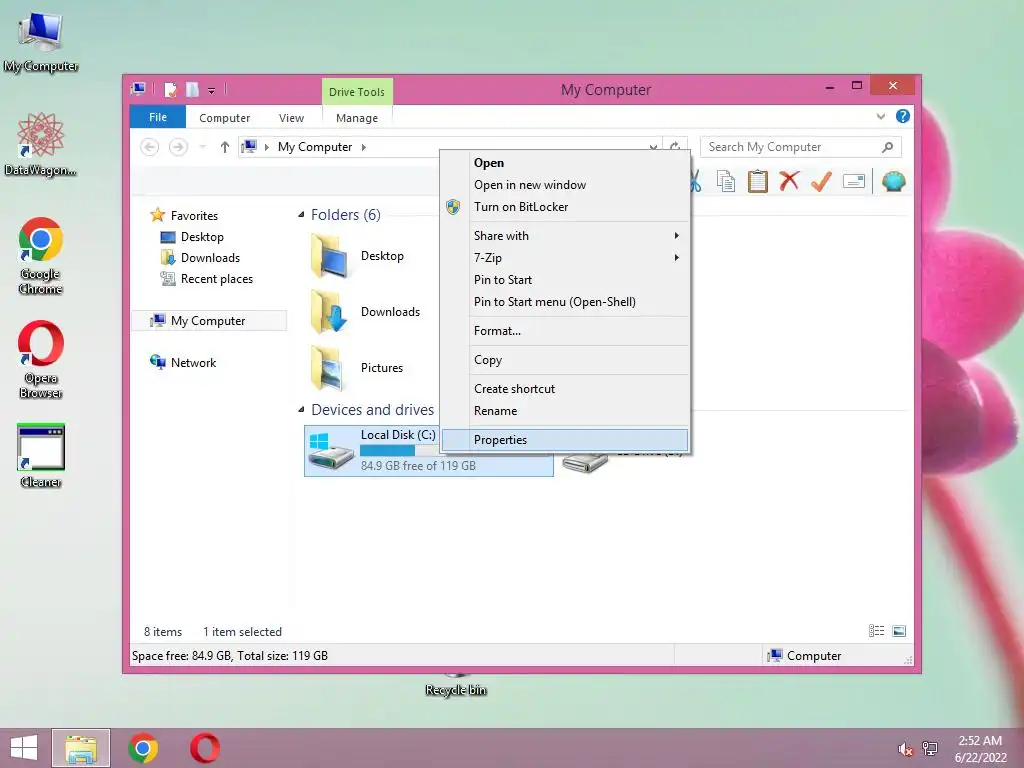
Task: Click the Back navigation arrow
Action: [x=150, y=147]
